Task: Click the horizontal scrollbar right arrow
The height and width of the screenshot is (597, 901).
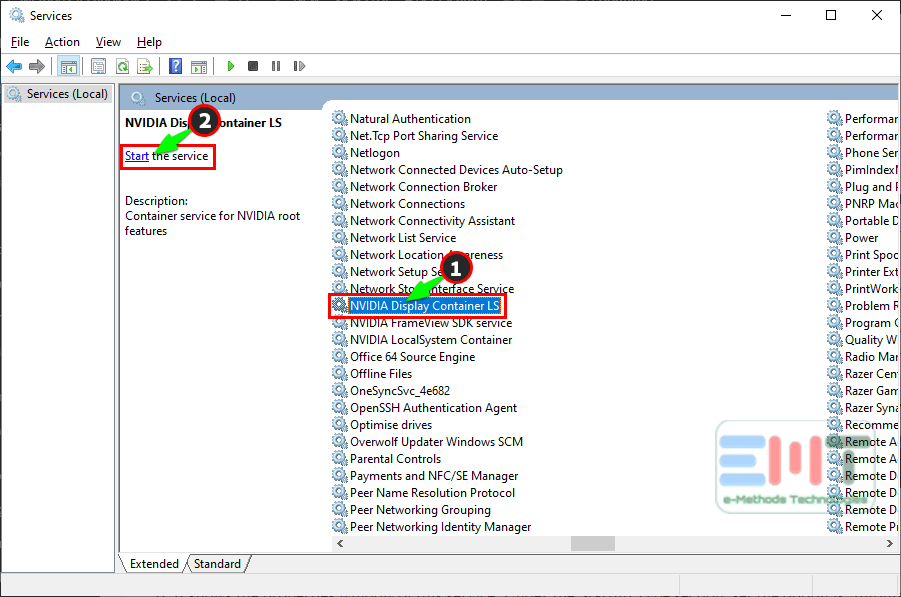Action: pyautogui.click(x=891, y=543)
